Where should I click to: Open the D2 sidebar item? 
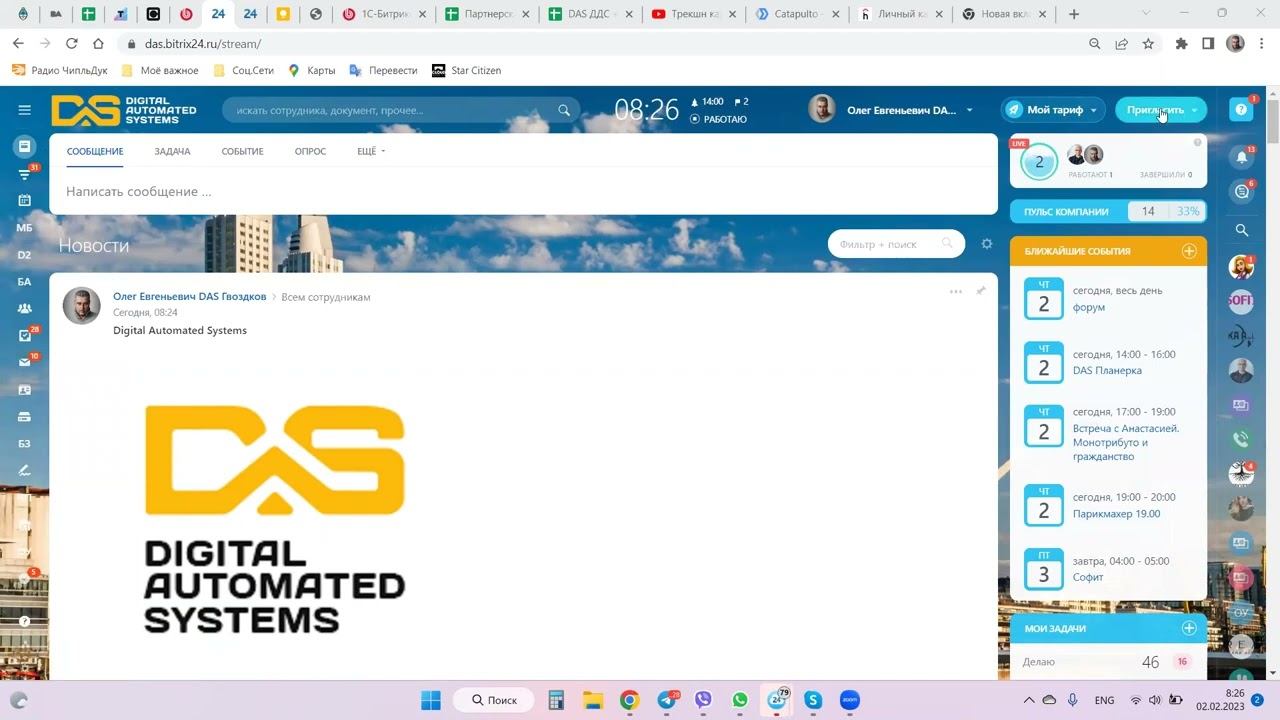tap(25, 255)
